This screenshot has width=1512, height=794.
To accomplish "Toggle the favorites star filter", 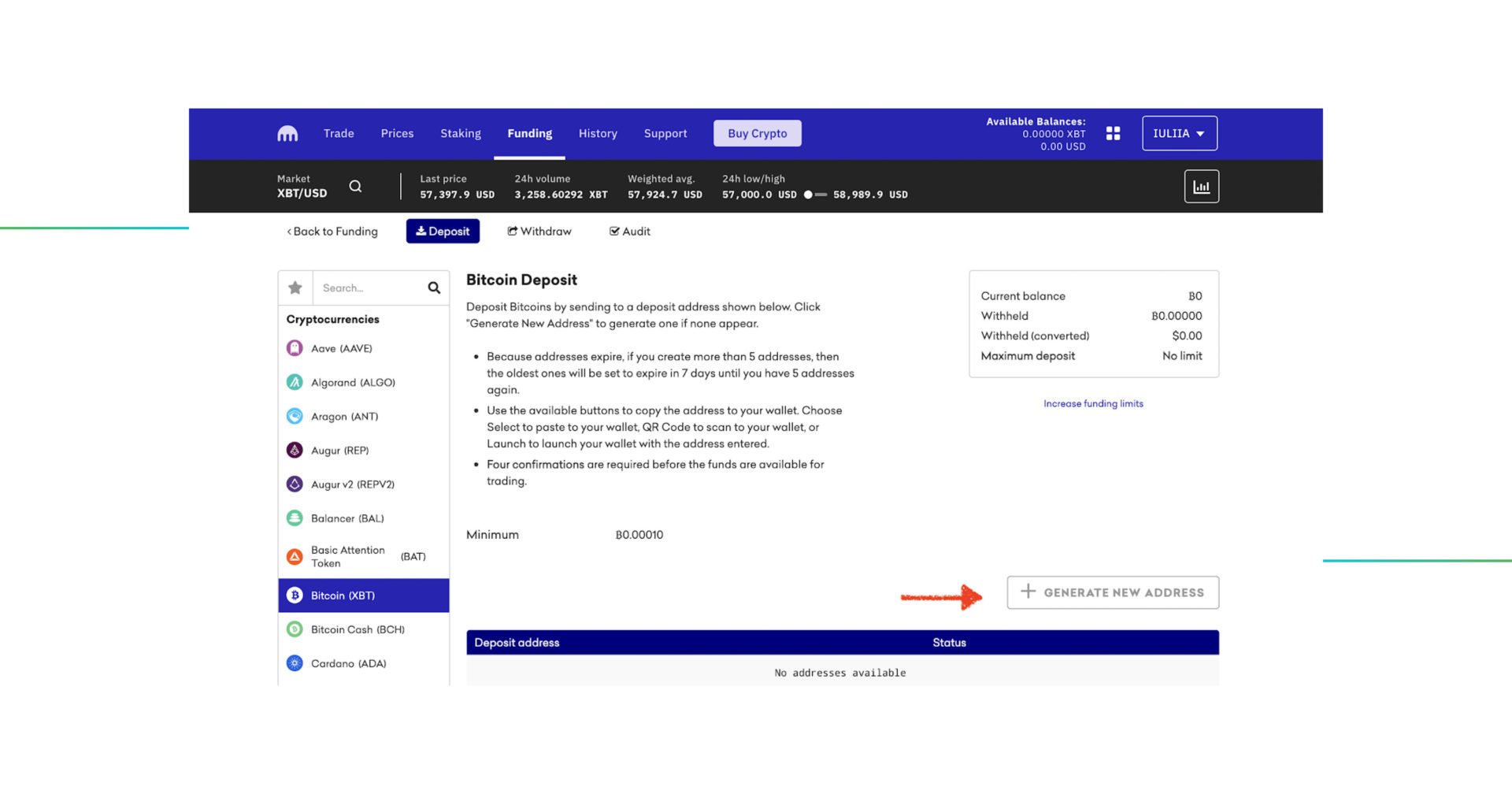I will 295,288.
